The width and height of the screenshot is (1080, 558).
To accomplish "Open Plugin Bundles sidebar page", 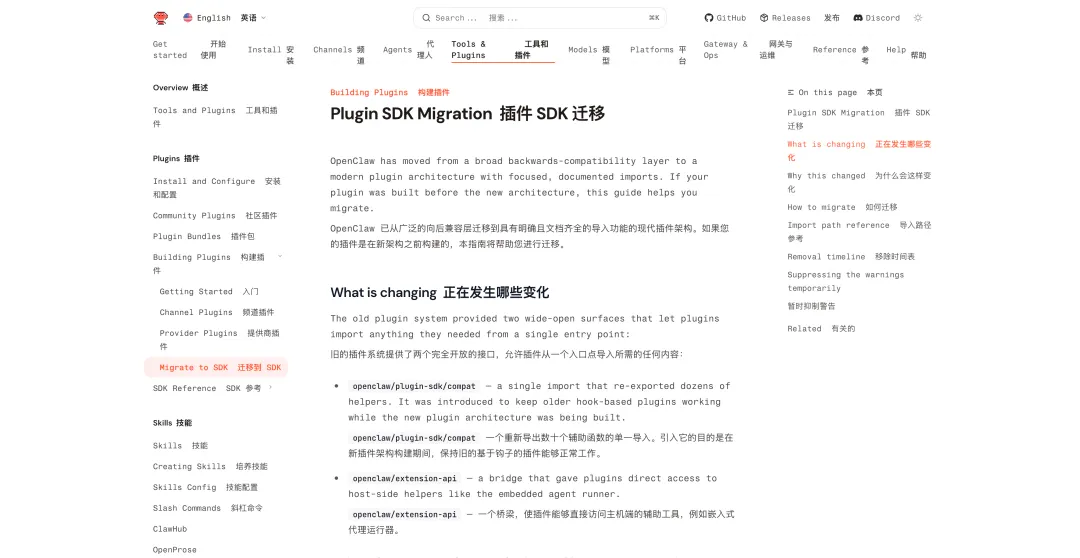I will pos(204,236).
